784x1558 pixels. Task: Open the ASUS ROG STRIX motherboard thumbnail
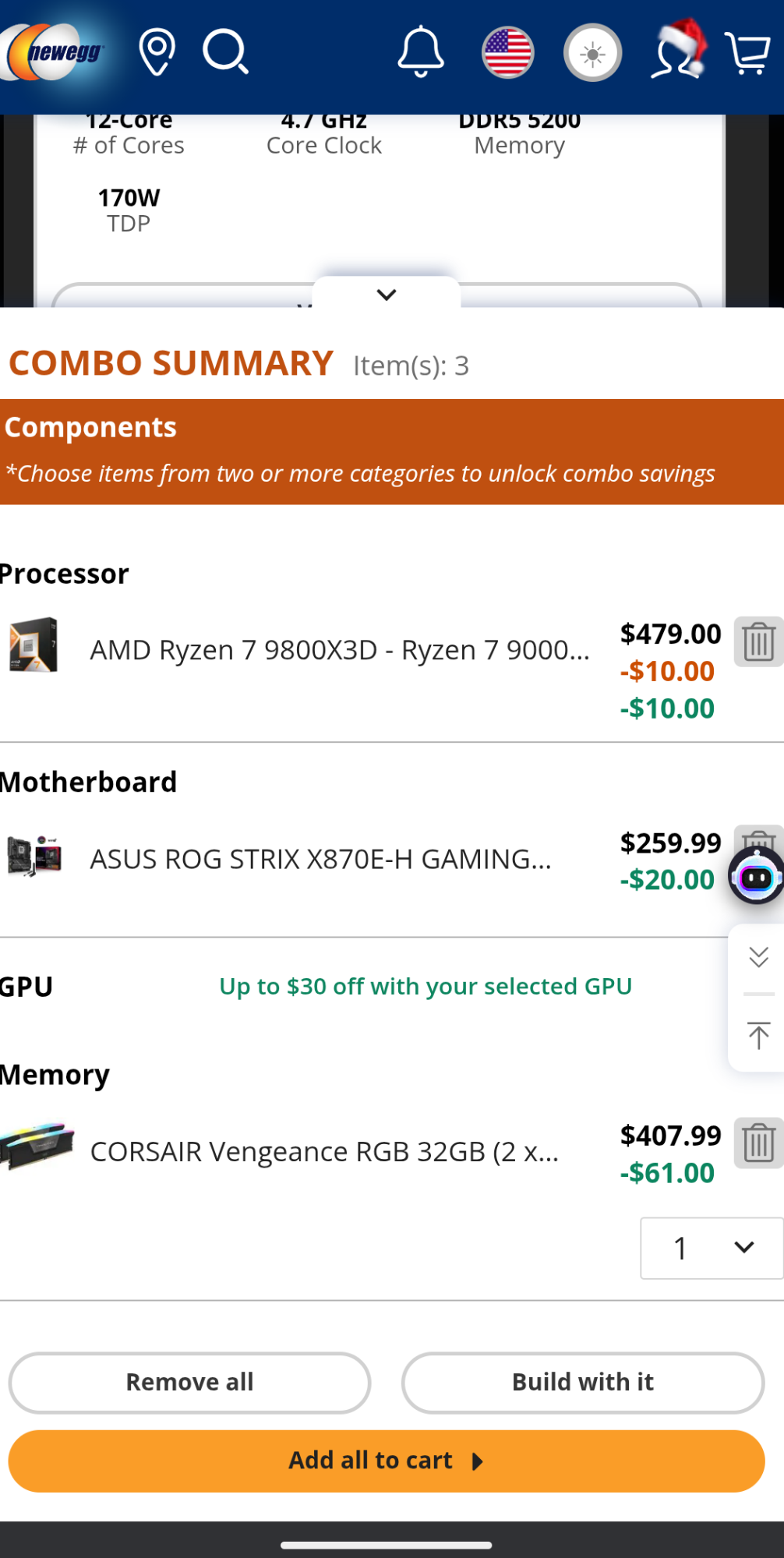(34, 857)
